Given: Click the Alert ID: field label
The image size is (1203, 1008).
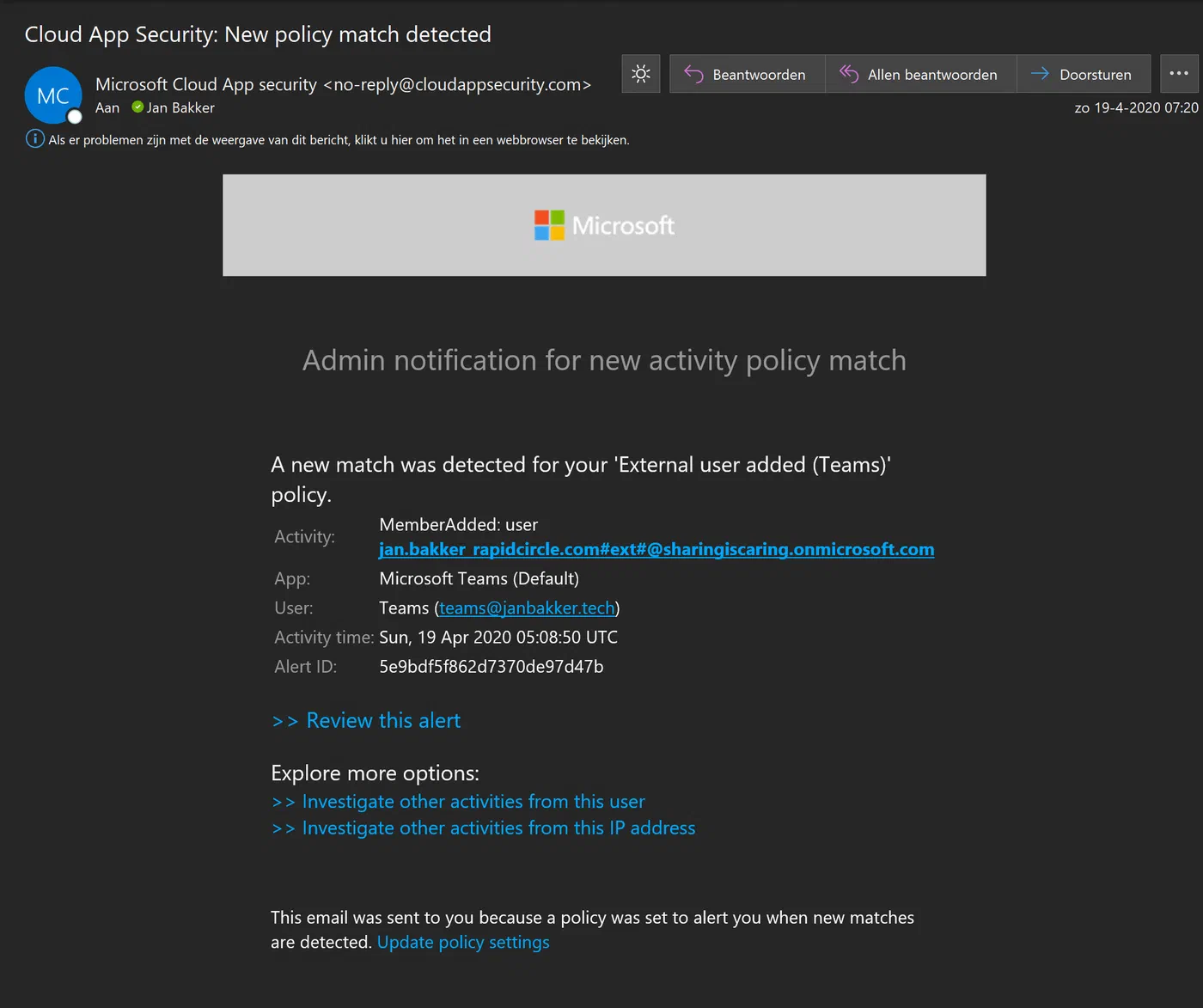Looking at the screenshot, I should [306, 667].
